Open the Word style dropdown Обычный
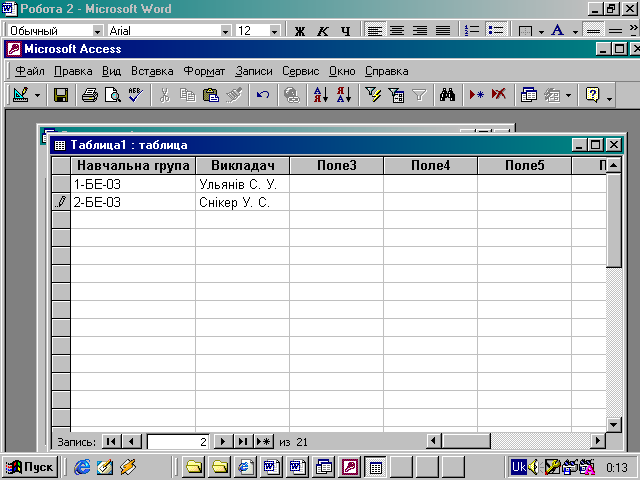The width and height of the screenshot is (640, 480). [98, 31]
